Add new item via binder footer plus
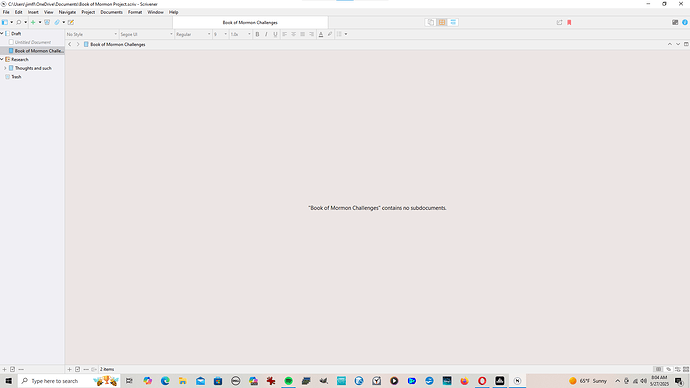Screen dimensions: 690x388 (x=4, y=370)
